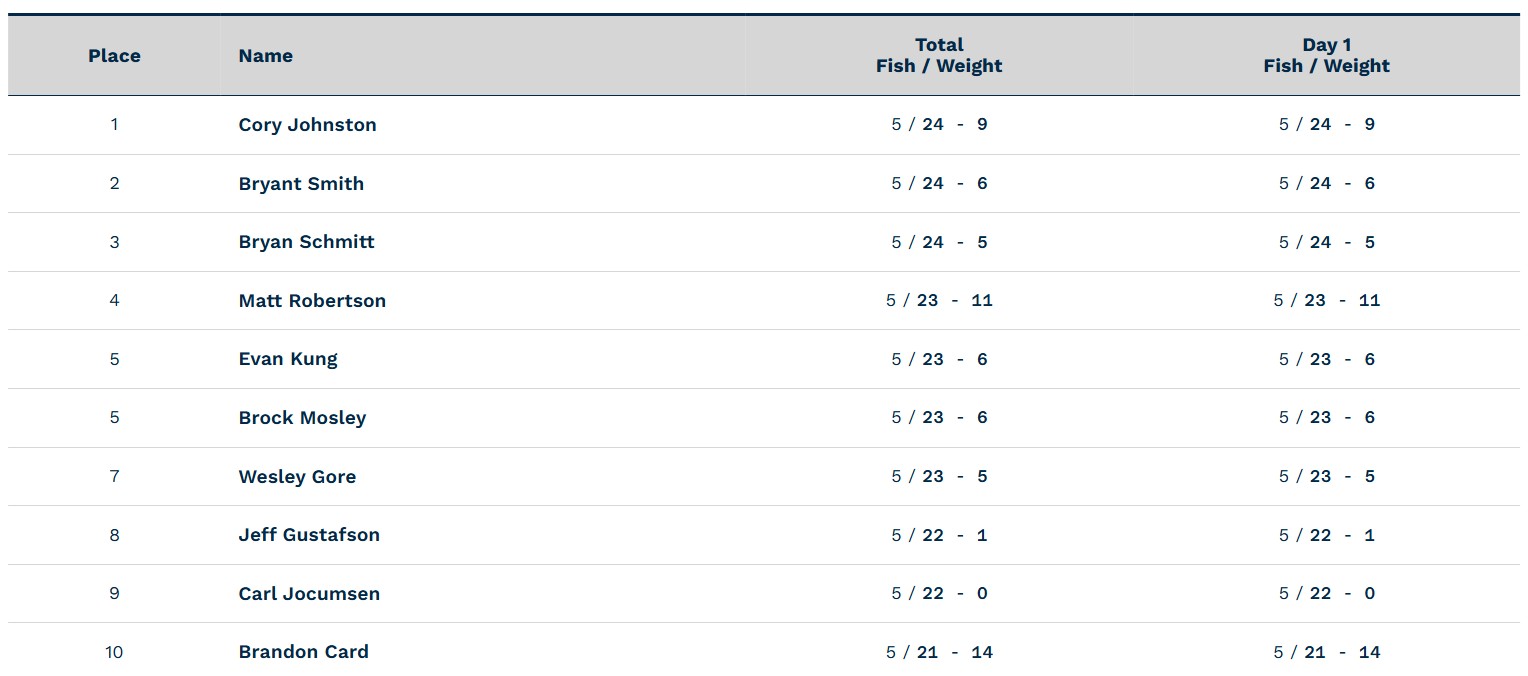Sort by Total Fish / Weight header
1528x676 pixels.
[939, 56]
